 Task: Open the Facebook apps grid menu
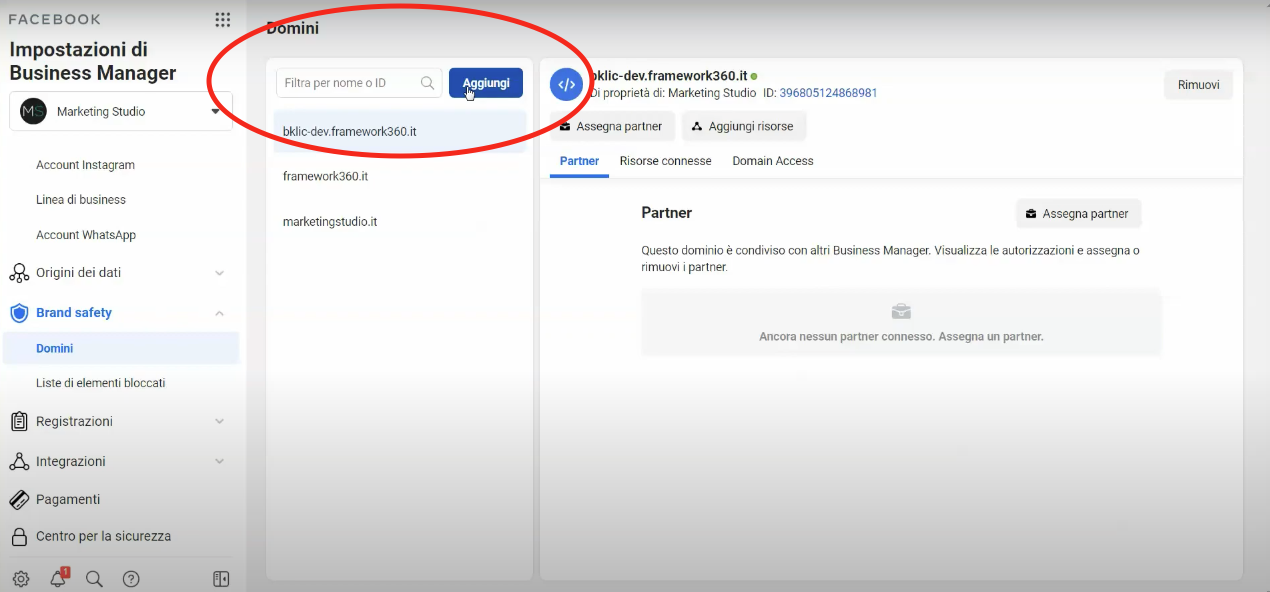(222, 20)
